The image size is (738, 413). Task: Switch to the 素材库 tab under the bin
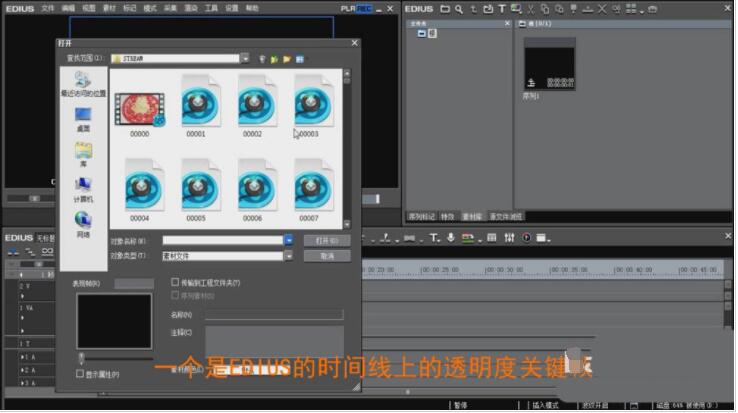click(472, 217)
